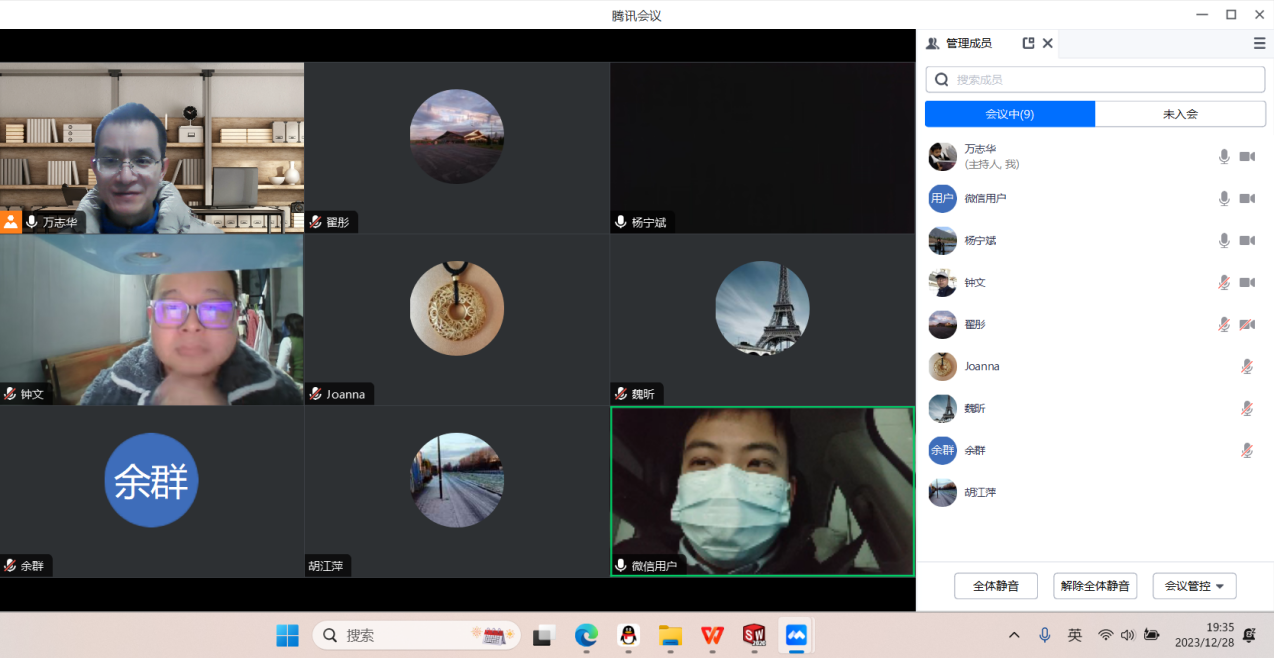Click 翟彤's disabled camera icon
This screenshot has width=1274, height=658.
1247,325
